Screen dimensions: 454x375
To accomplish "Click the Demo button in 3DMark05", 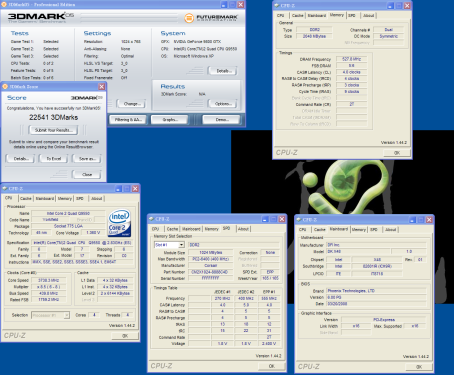I will (x=221, y=120).
